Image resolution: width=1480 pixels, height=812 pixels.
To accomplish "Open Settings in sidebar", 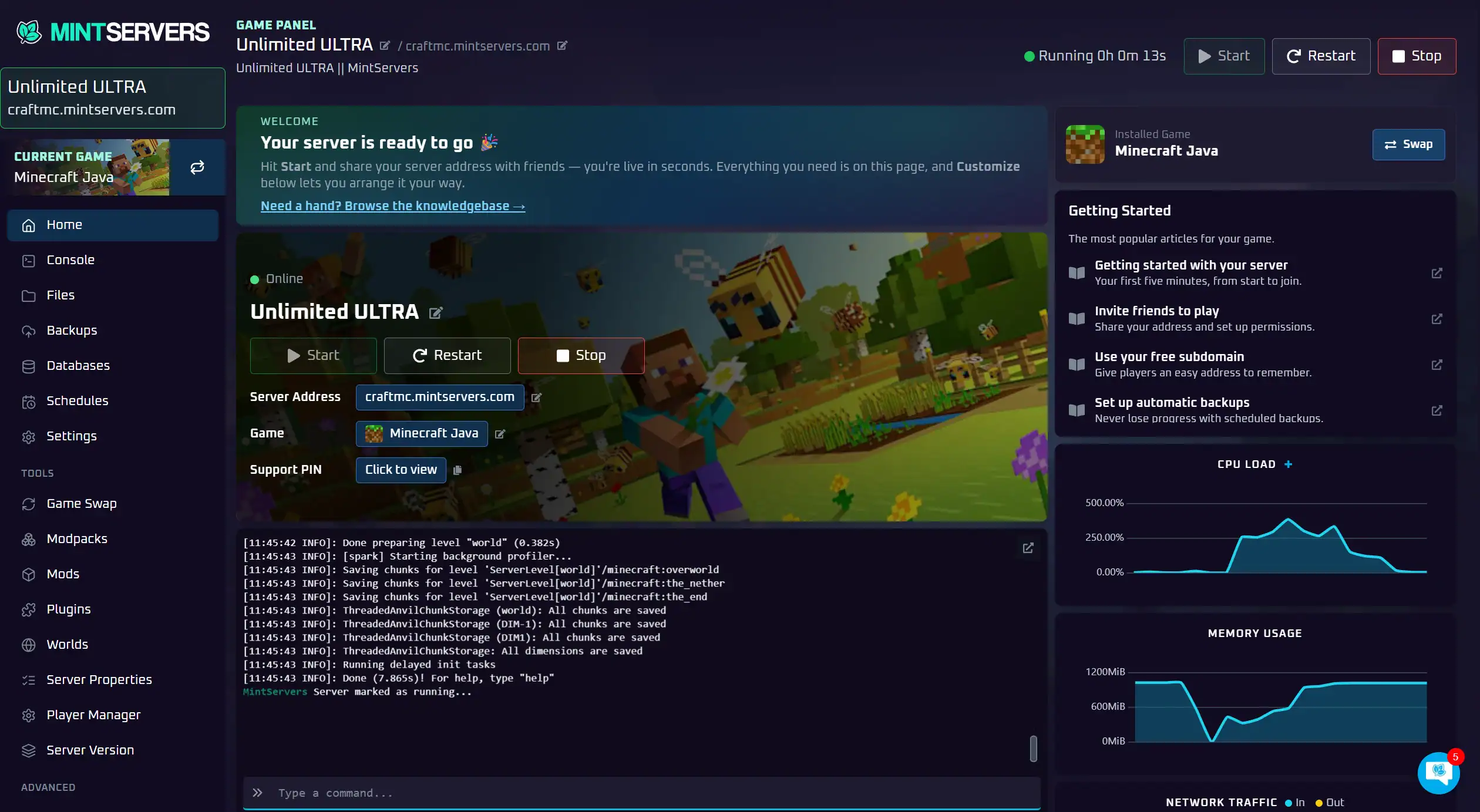I will 113,436.
